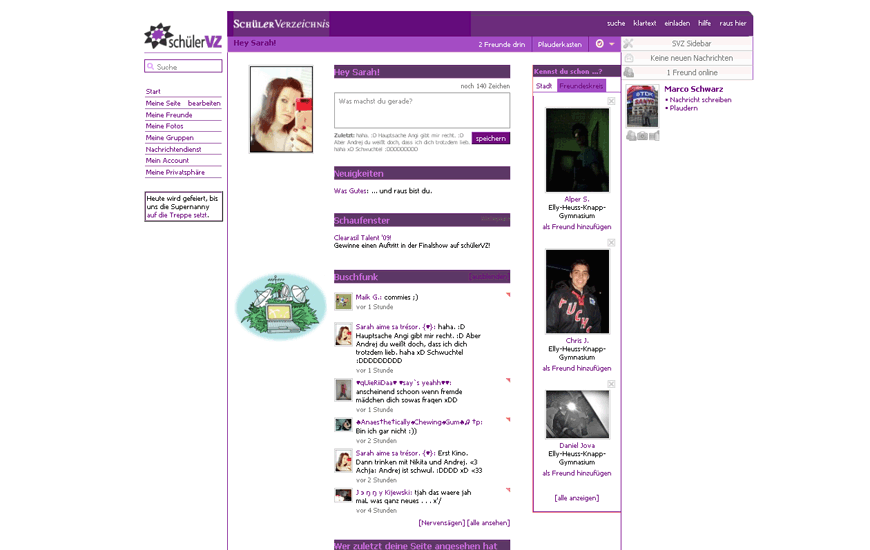
Task: Click the magnifier icon in the Suche box
Action: click(x=150, y=66)
